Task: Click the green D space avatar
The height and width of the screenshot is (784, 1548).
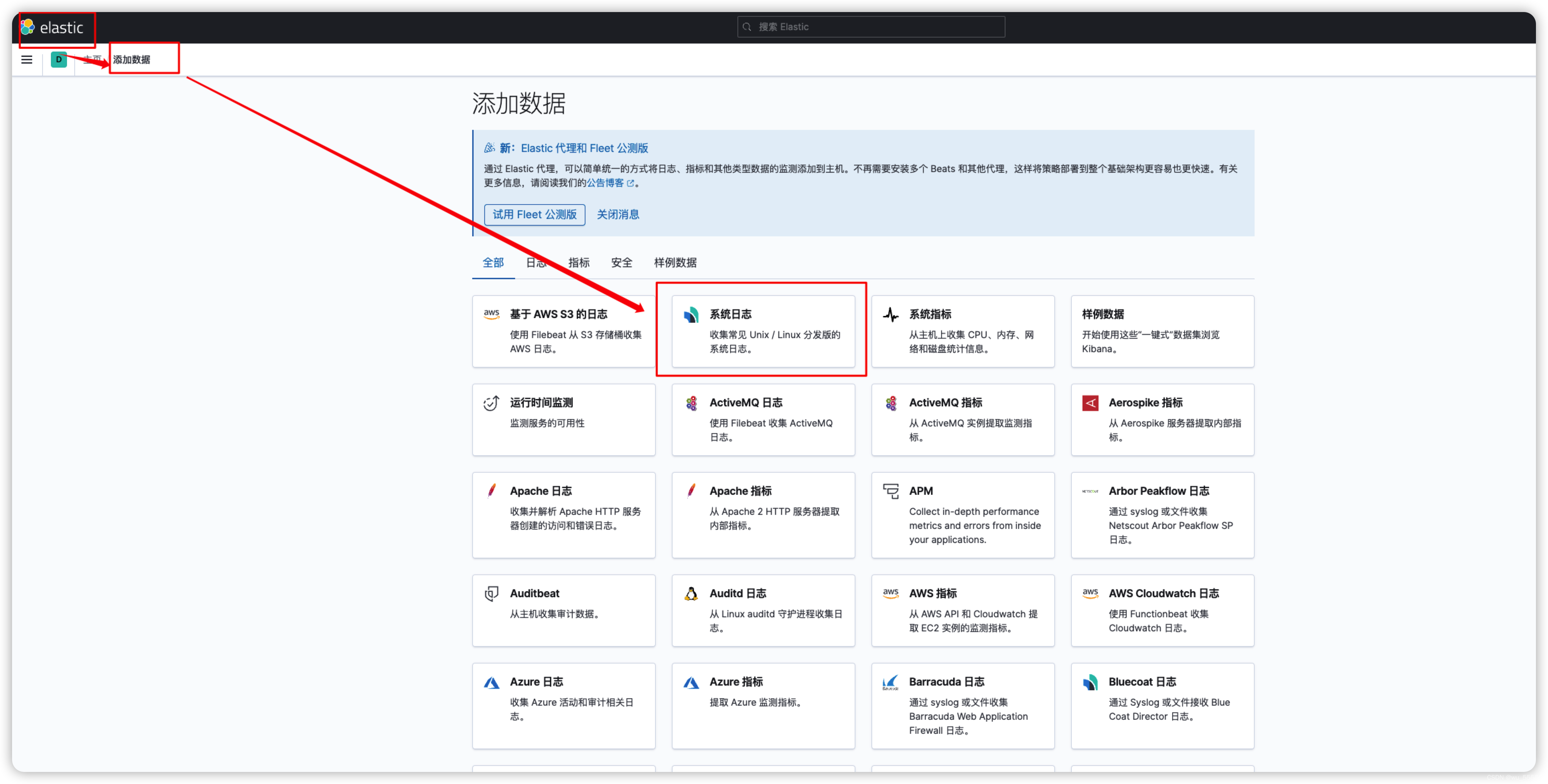Action: (59, 60)
